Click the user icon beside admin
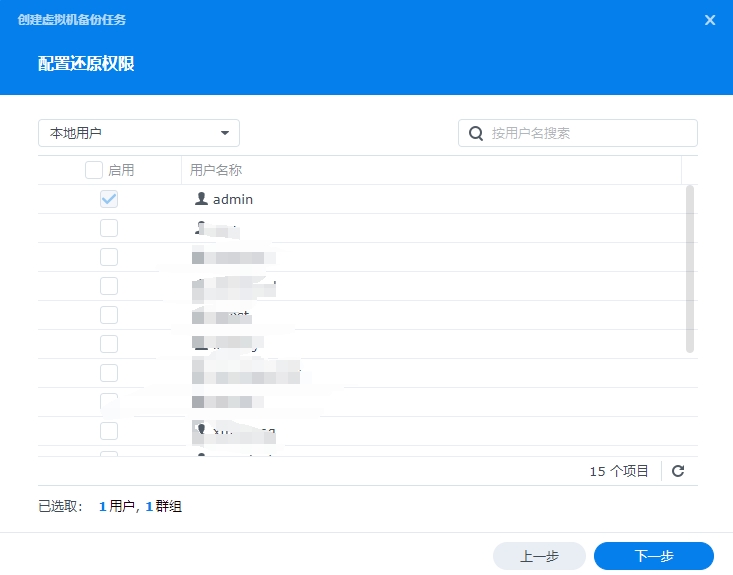Viewport: 733px width, 575px height. point(201,199)
